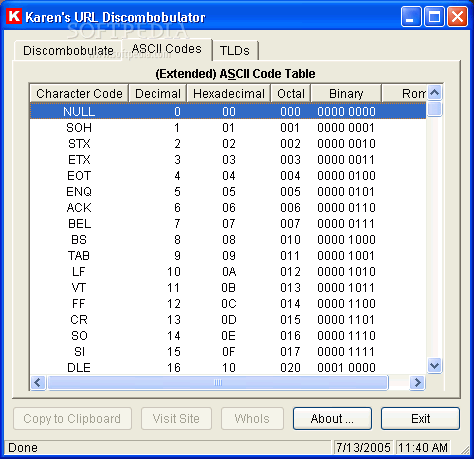
Task: Minimize the Discombobulator window
Action: 411,16
